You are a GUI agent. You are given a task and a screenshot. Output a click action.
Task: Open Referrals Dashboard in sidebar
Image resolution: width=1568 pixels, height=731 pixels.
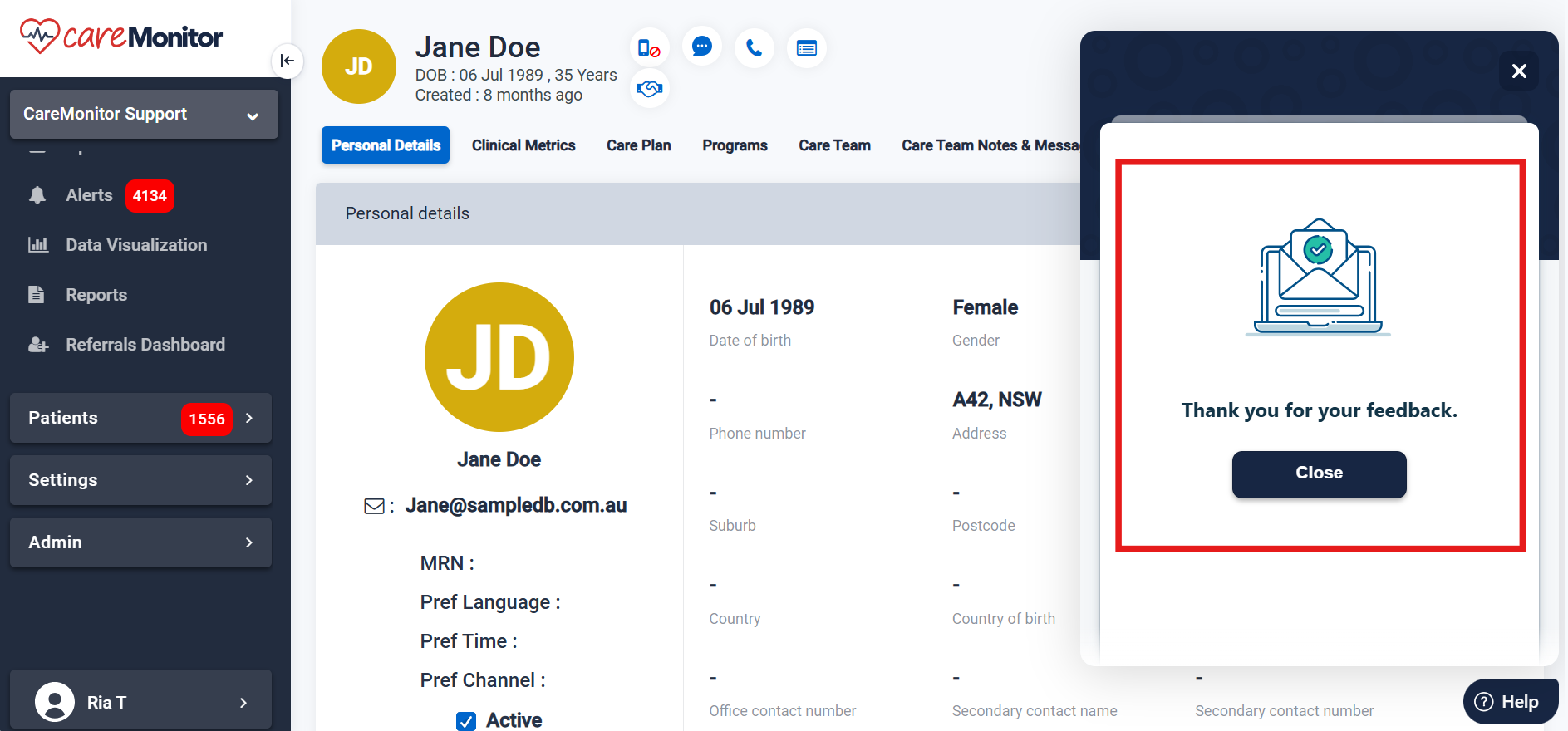point(145,345)
